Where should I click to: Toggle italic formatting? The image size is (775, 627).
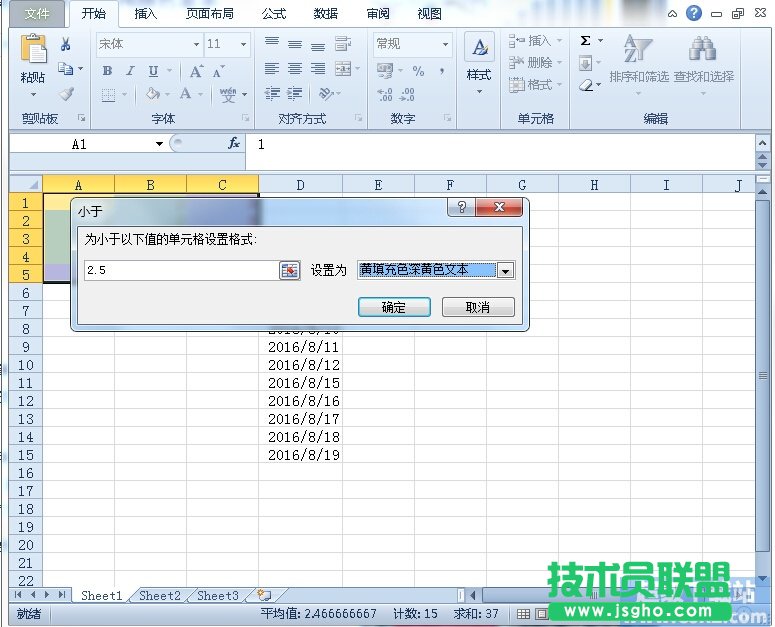pyautogui.click(x=130, y=71)
